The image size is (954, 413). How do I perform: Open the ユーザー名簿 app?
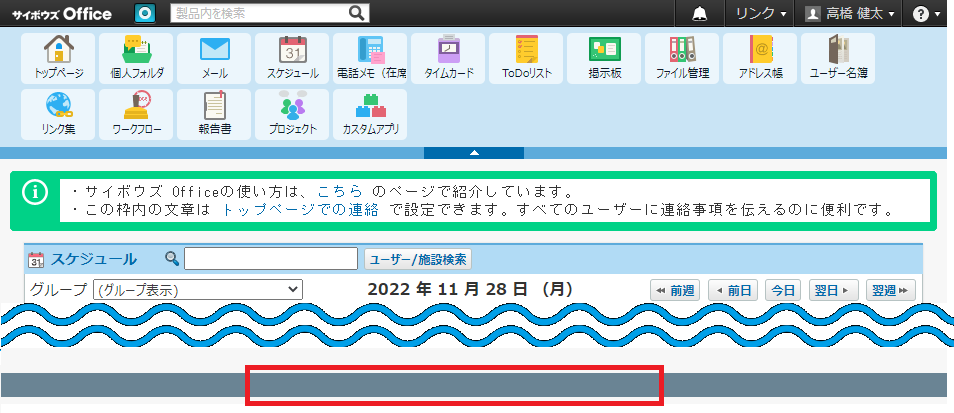coord(838,58)
